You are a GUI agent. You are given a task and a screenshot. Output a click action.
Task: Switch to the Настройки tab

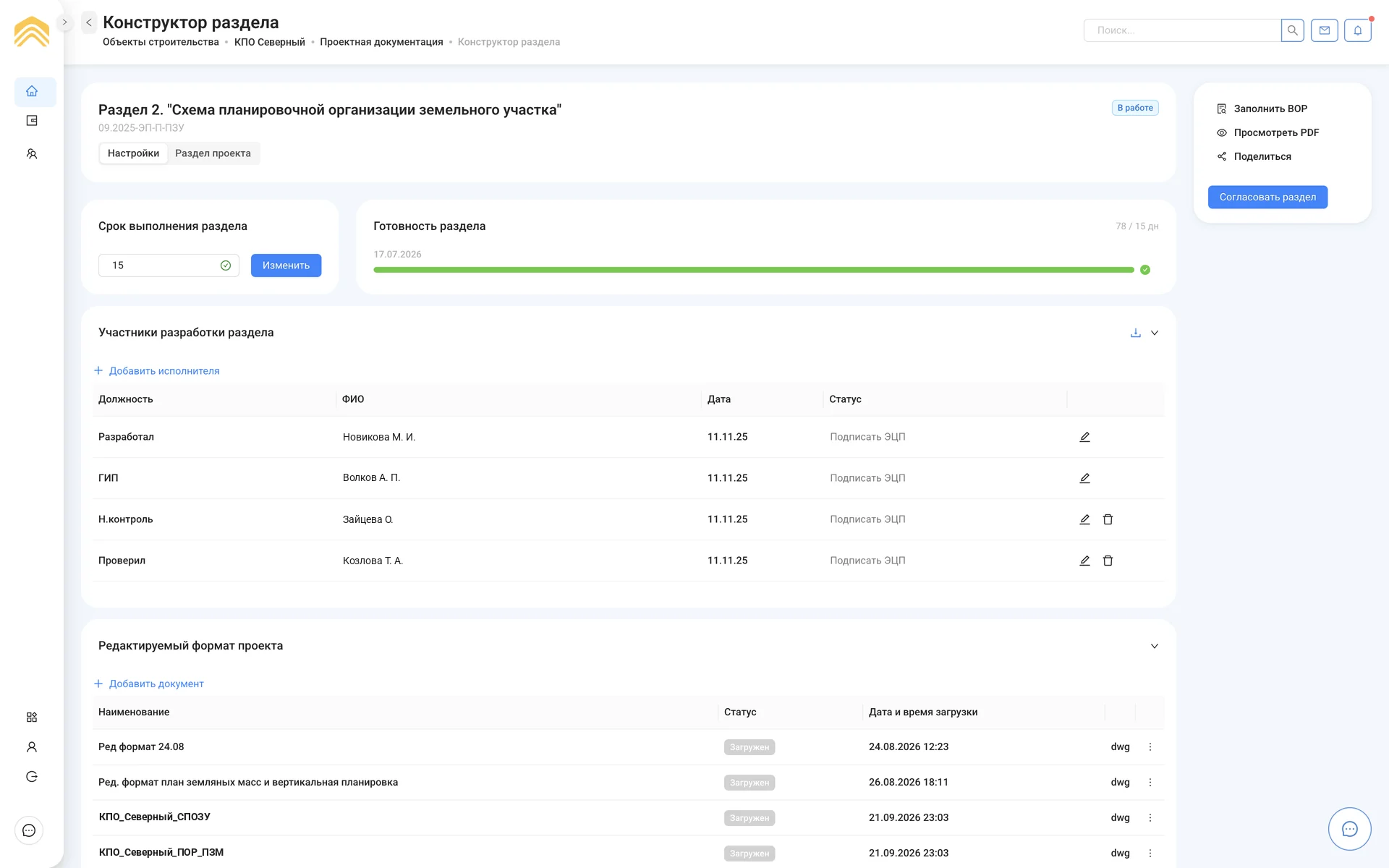[133, 153]
